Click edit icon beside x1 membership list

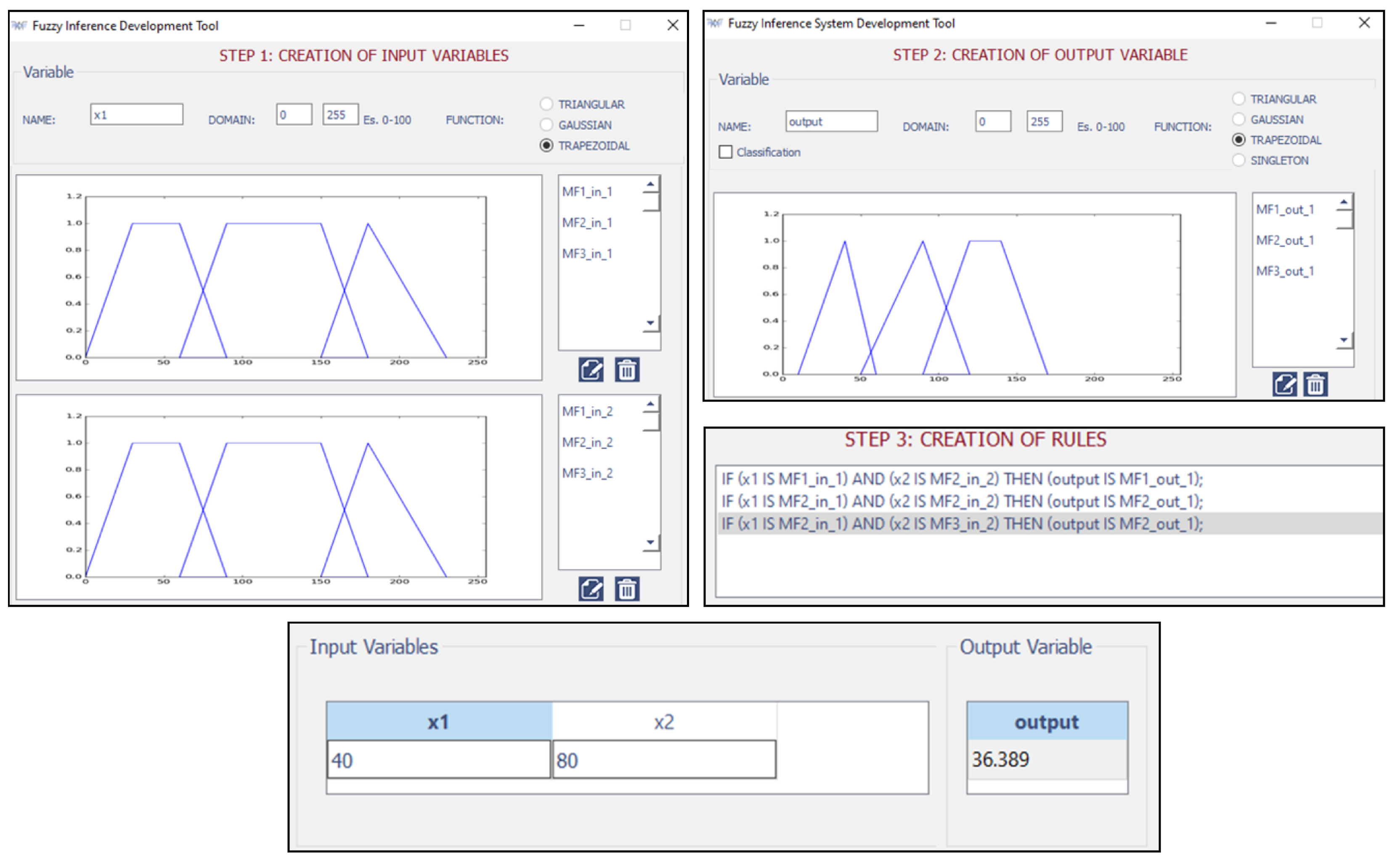pyautogui.click(x=591, y=370)
